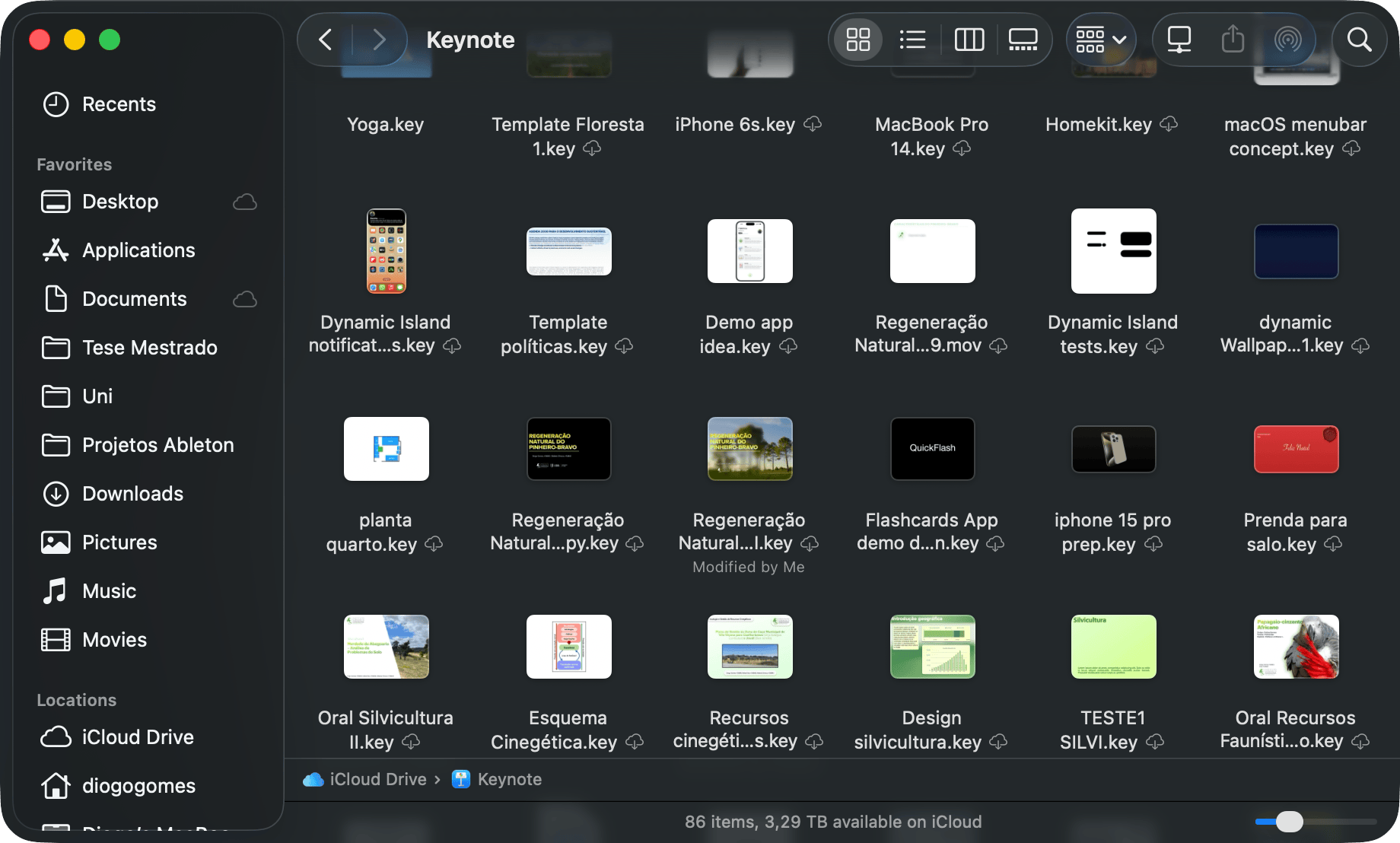Open Recents from the sidebar
Viewport: 1400px width, 843px height.
pyautogui.click(x=119, y=104)
